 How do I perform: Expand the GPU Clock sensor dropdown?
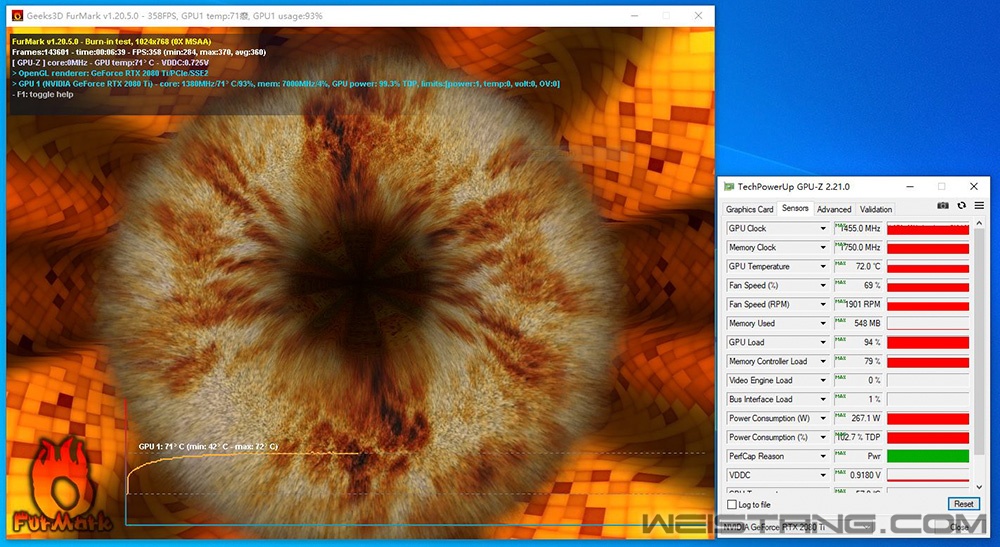(823, 229)
